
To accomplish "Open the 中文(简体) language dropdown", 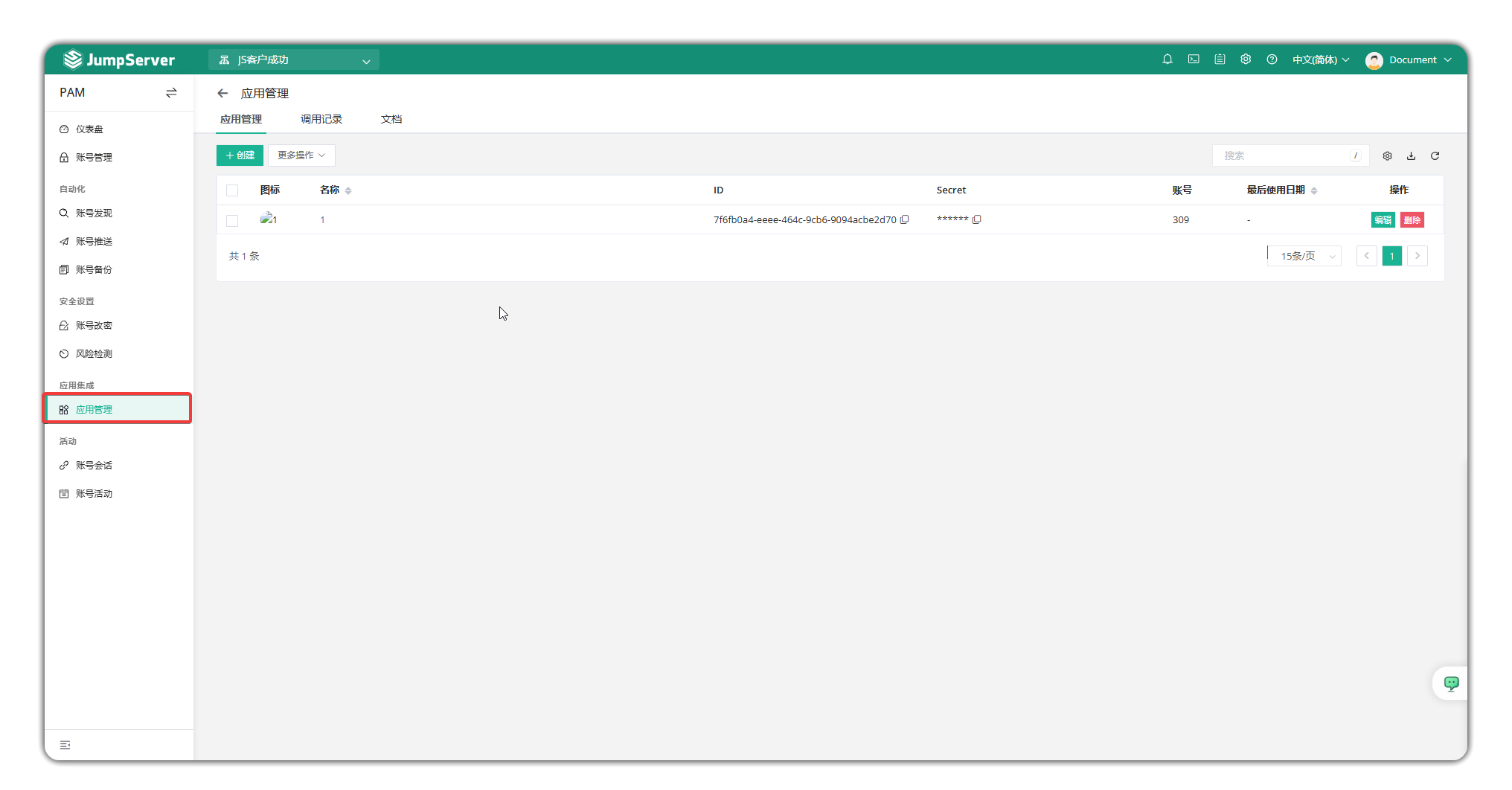I will click(1321, 60).
